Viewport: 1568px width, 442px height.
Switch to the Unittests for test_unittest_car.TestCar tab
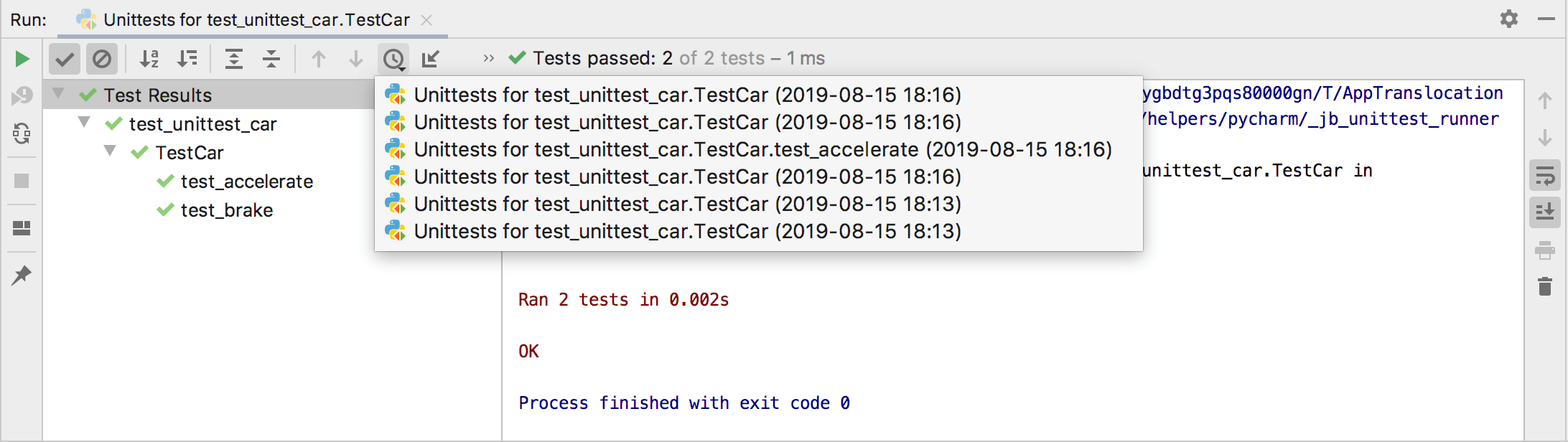[256, 19]
